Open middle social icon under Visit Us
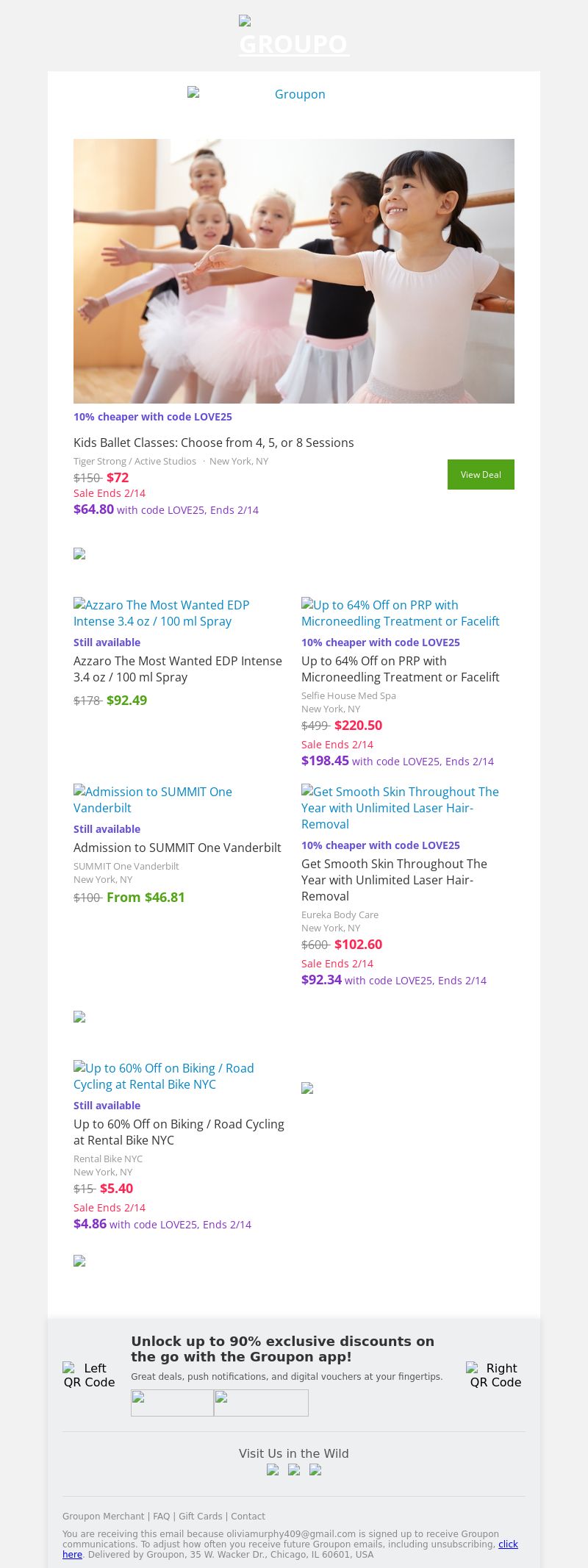This screenshot has width=588, height=1568. tap(294, 1469)
